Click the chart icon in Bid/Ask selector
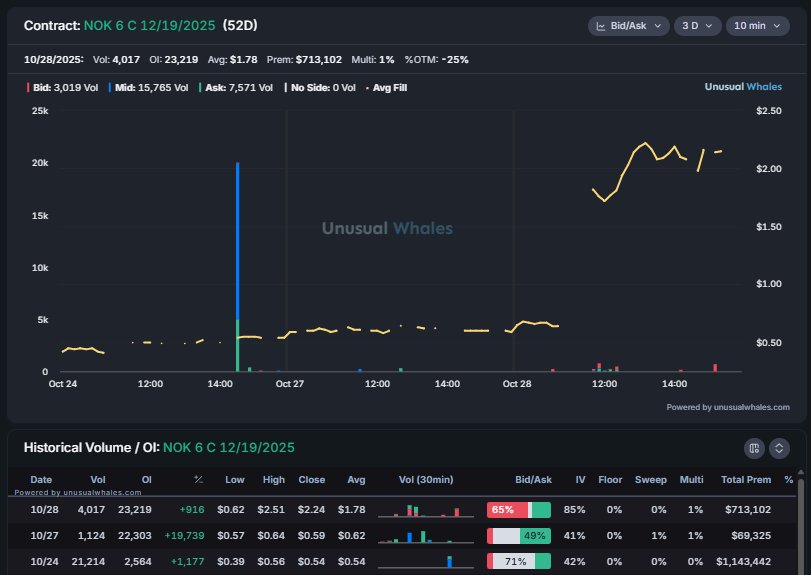Image resolution: width=811 pixels, height=575 pixels. point(601,26)
